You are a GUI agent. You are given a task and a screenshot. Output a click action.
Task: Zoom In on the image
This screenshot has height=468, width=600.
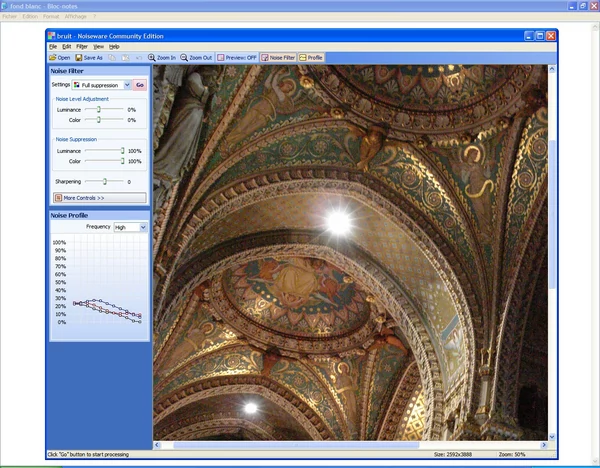(162, 58)
